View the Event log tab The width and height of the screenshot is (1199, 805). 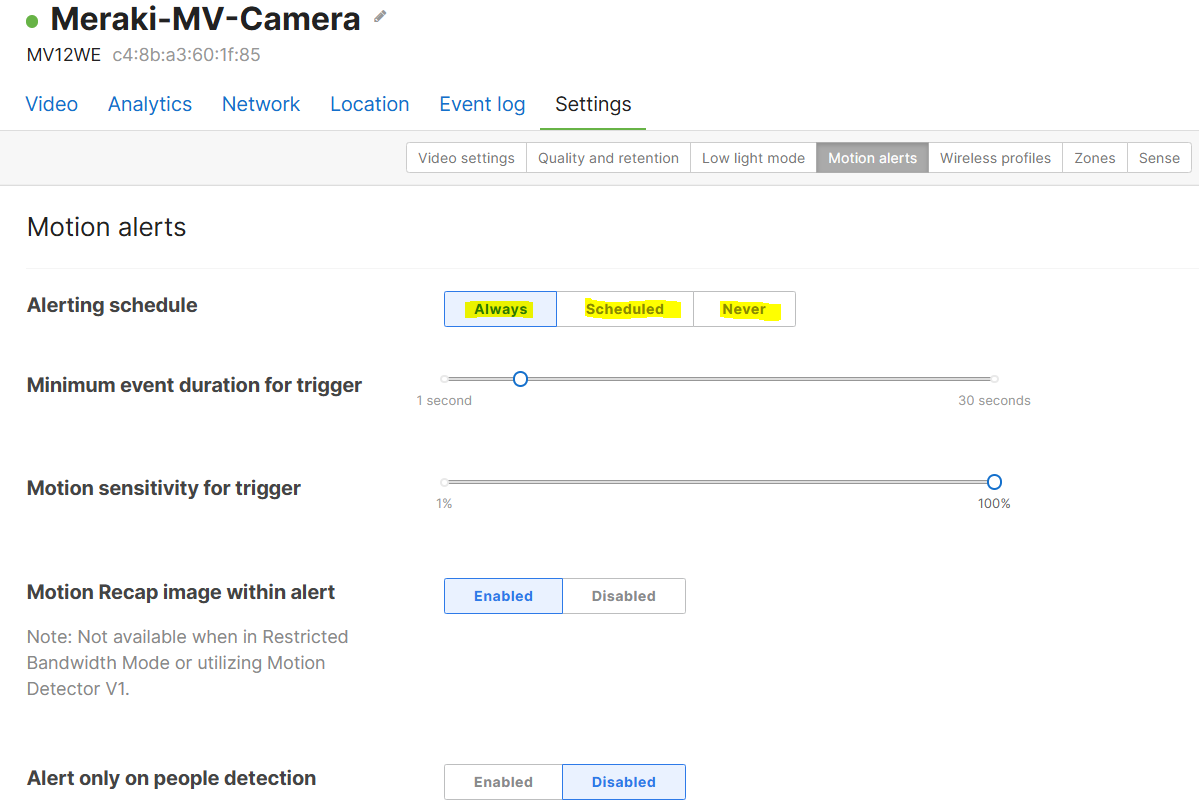[x=482, y=104]
